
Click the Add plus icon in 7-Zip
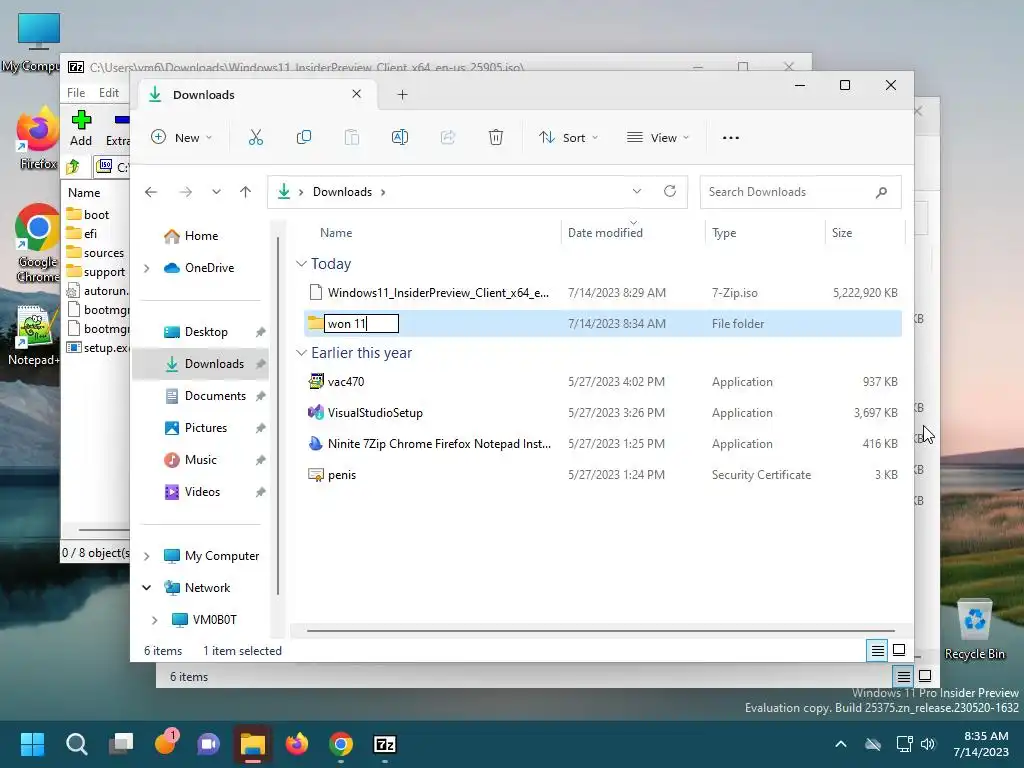coord(81,120)
